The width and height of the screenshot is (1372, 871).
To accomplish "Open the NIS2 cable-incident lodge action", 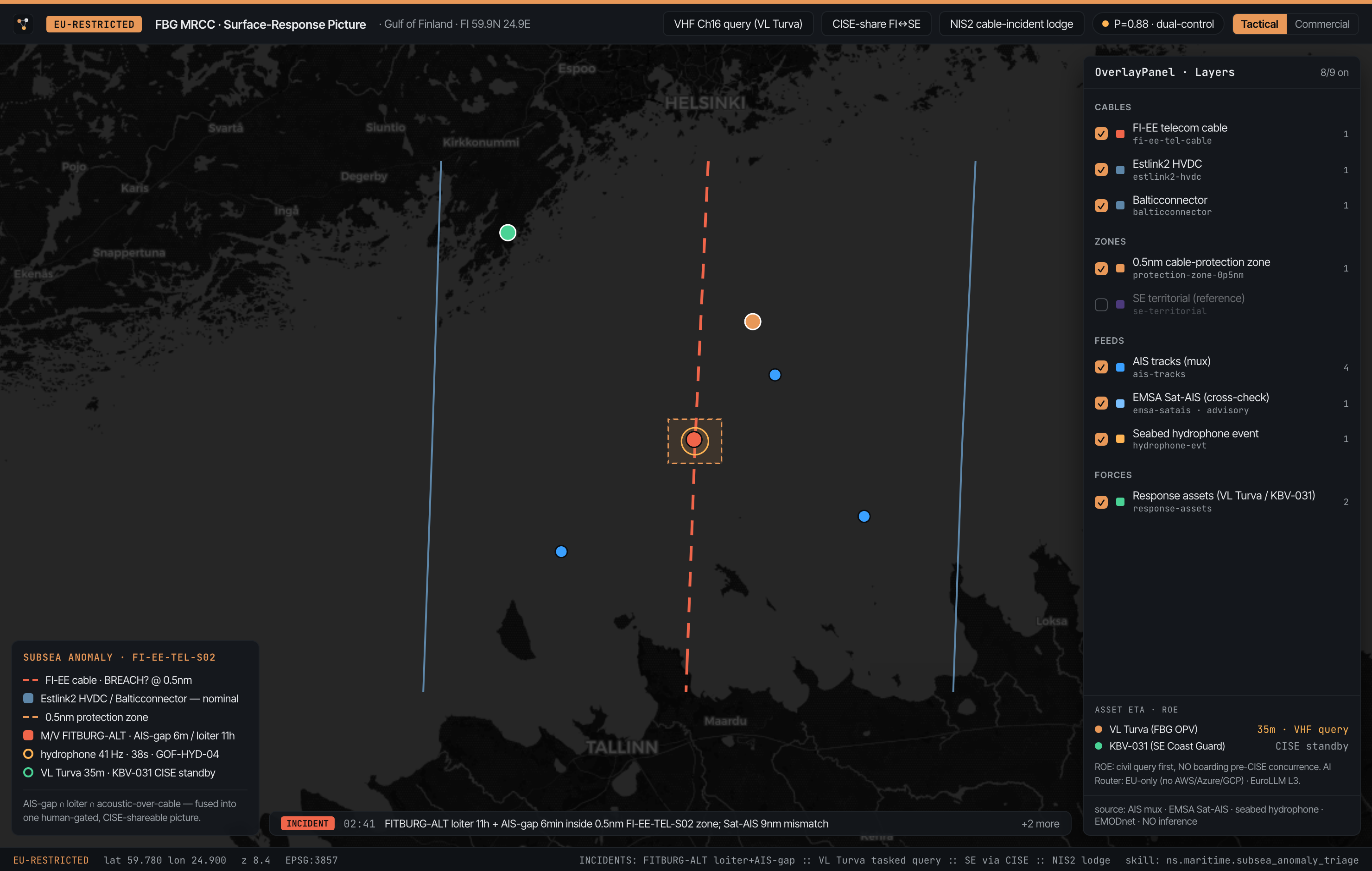I will pos(1011,24).
